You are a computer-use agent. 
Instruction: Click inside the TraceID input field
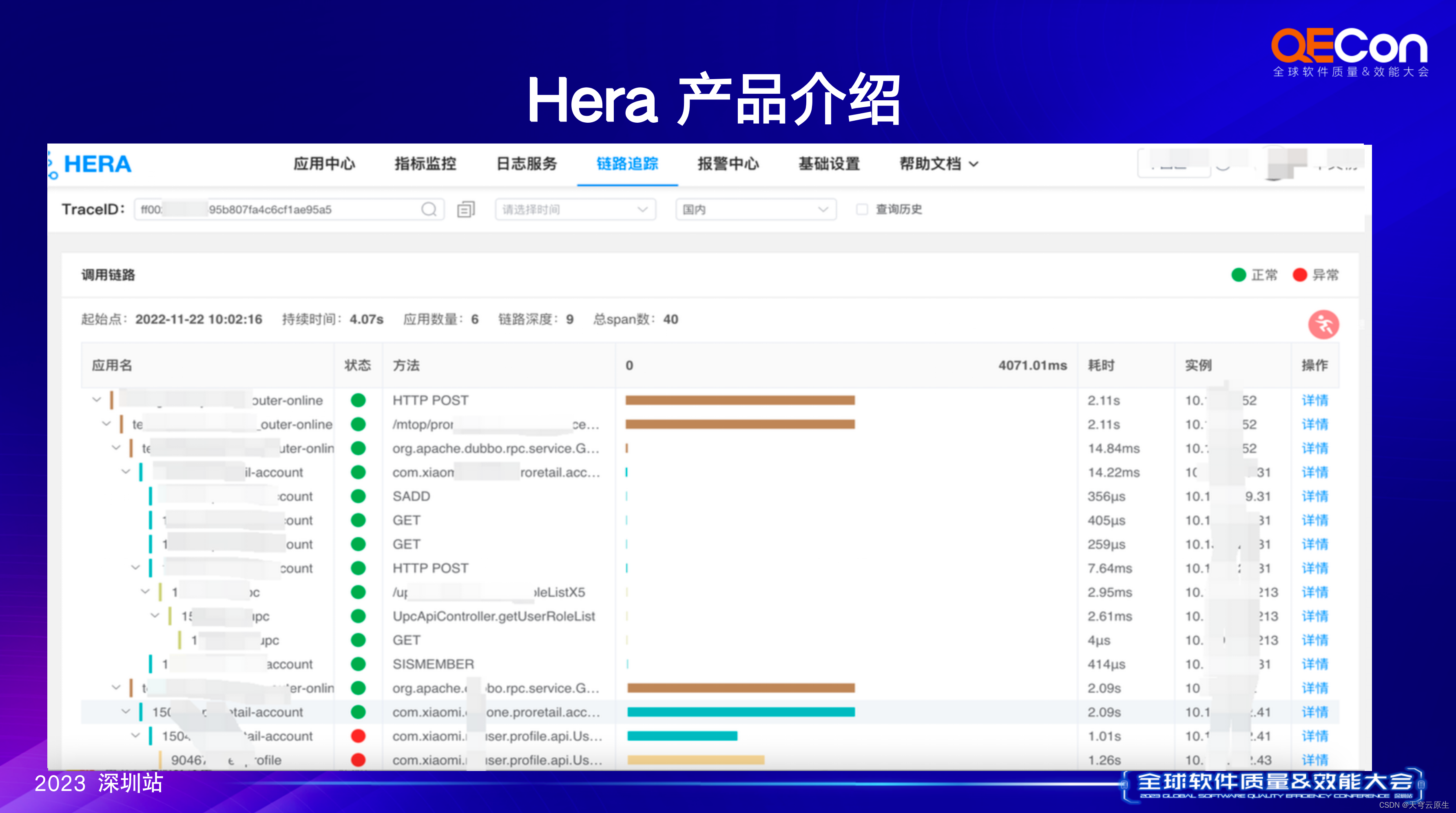283,210
